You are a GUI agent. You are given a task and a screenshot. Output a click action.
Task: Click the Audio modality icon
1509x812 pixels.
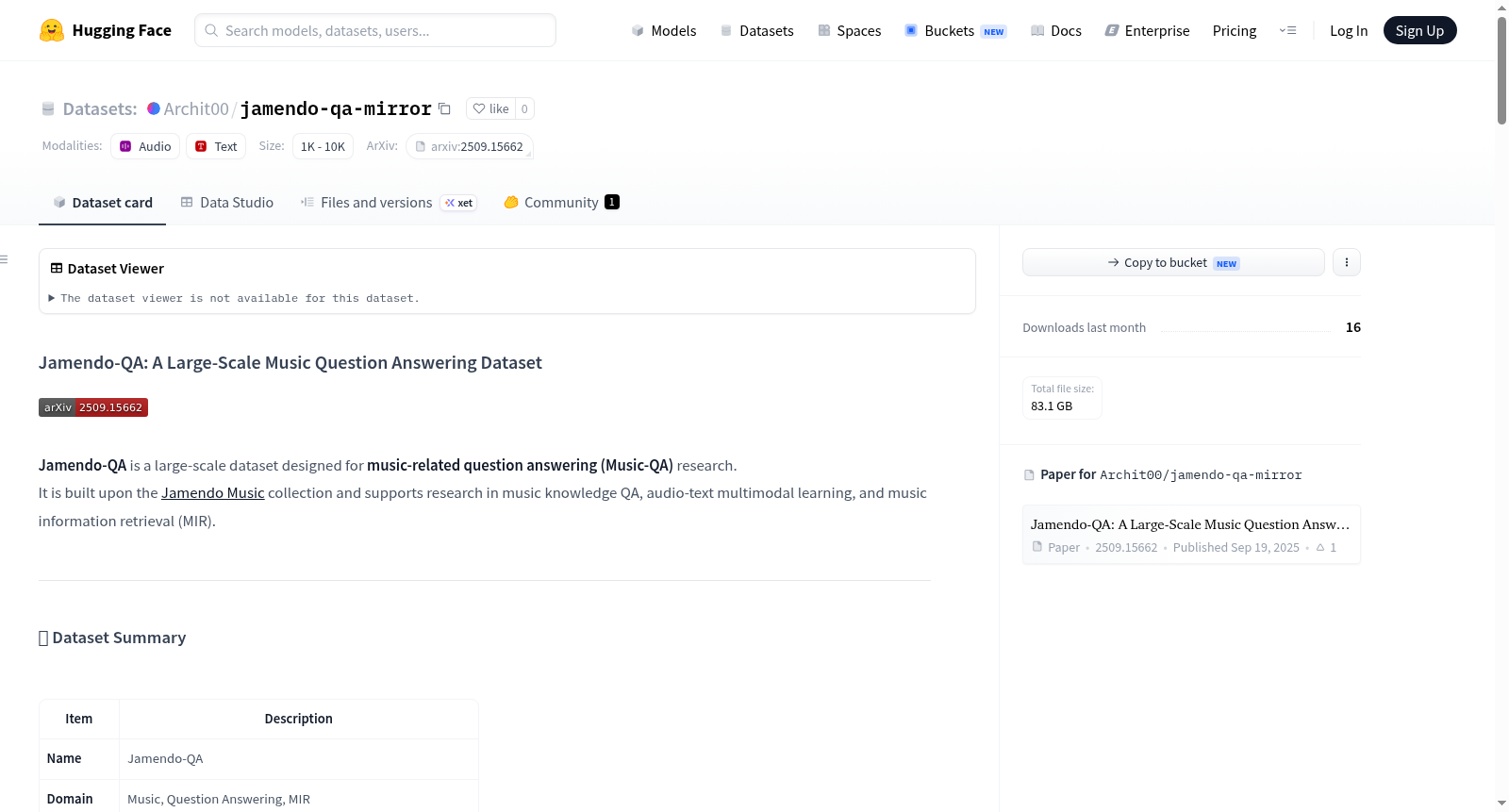coord(125,146)
